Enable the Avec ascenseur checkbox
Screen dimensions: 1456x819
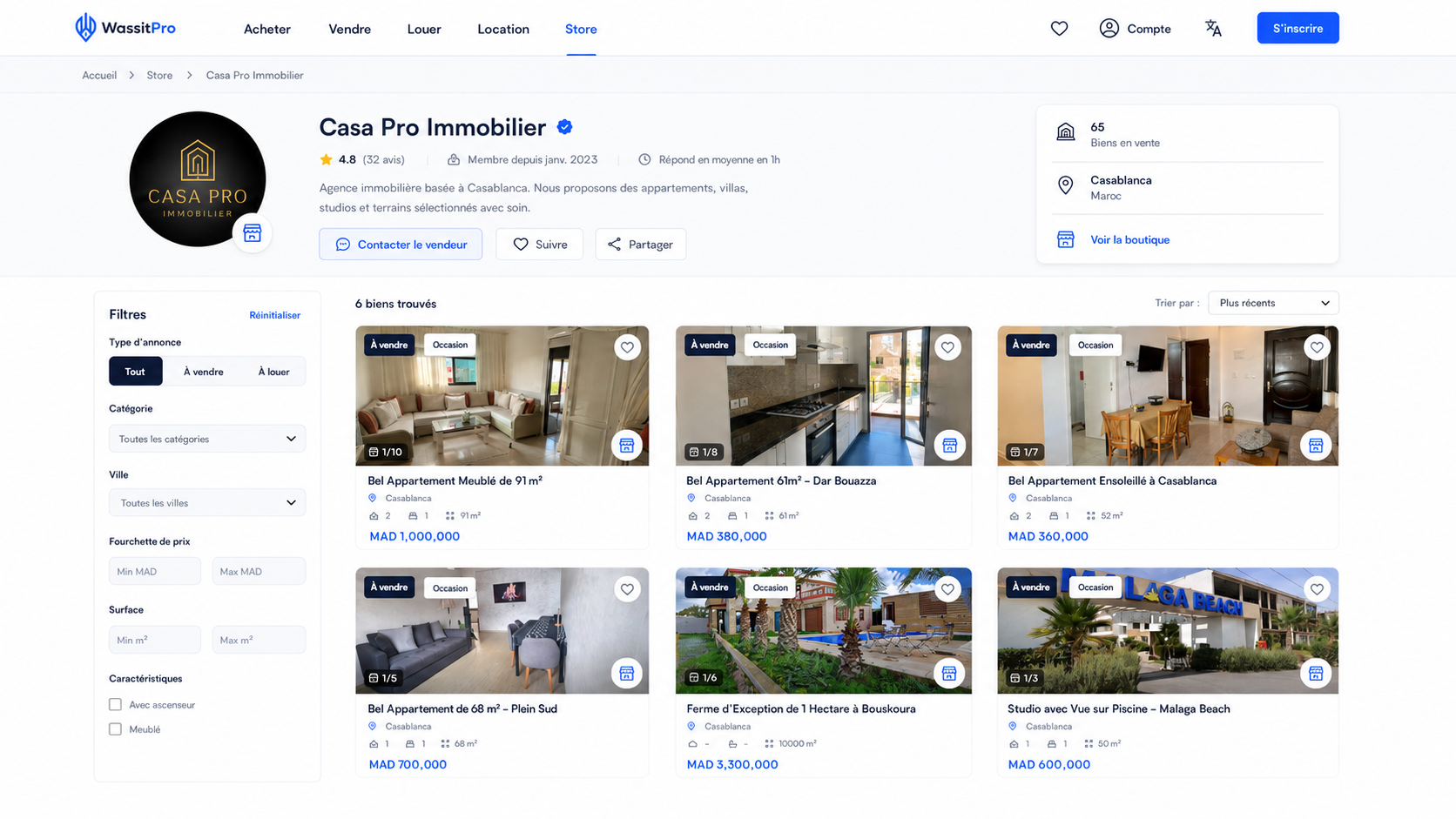click(115, 704)
